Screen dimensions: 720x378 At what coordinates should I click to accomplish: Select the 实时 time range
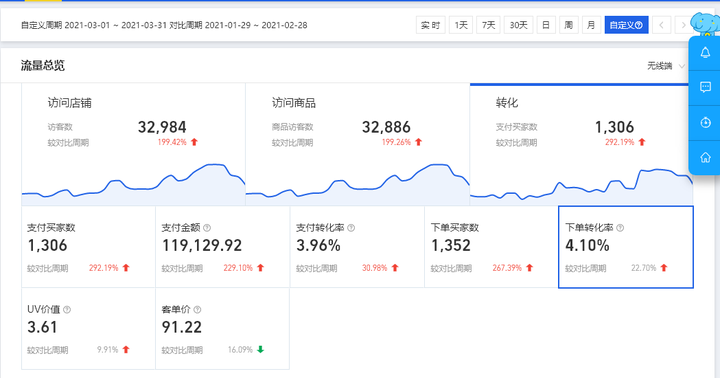[x=430, y=25]
